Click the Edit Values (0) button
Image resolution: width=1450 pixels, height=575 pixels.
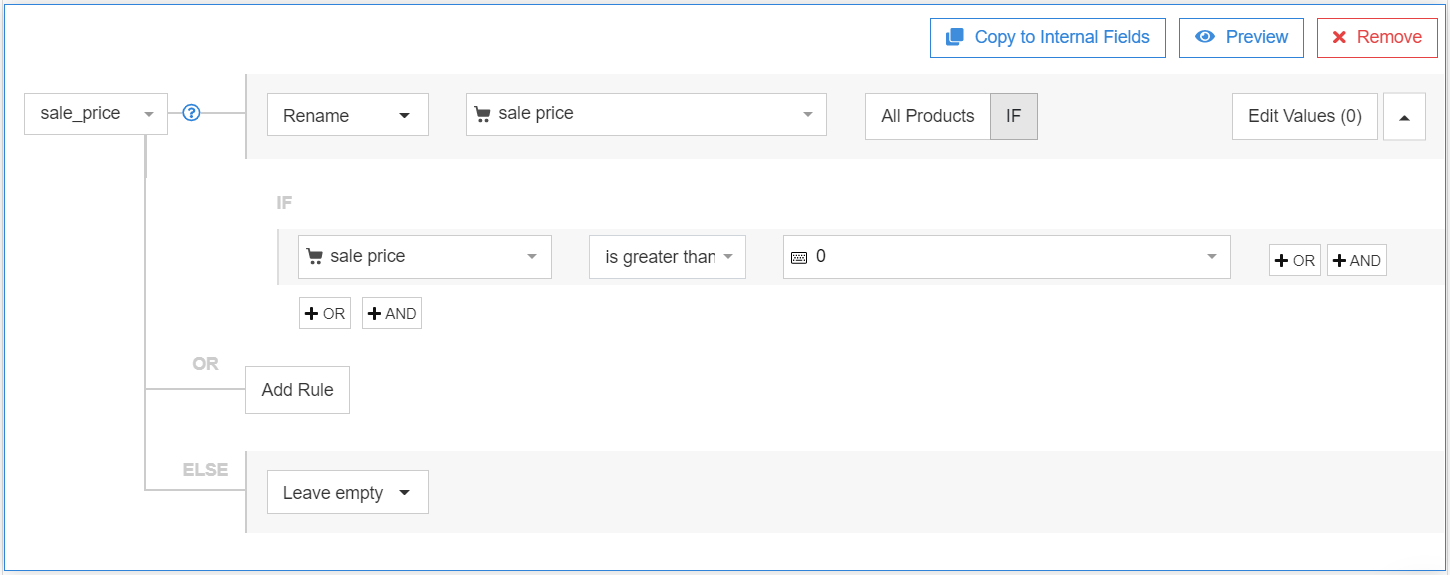pos(1304,116)
